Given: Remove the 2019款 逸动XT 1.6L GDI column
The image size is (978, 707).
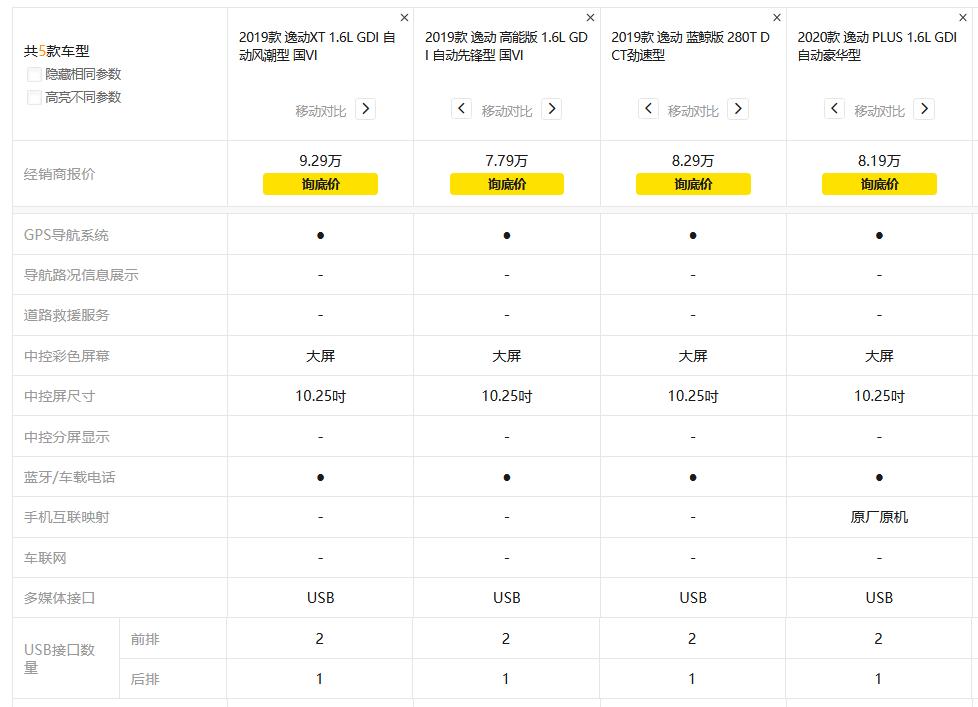Looking at the screenshot, I should click(404, 18).
